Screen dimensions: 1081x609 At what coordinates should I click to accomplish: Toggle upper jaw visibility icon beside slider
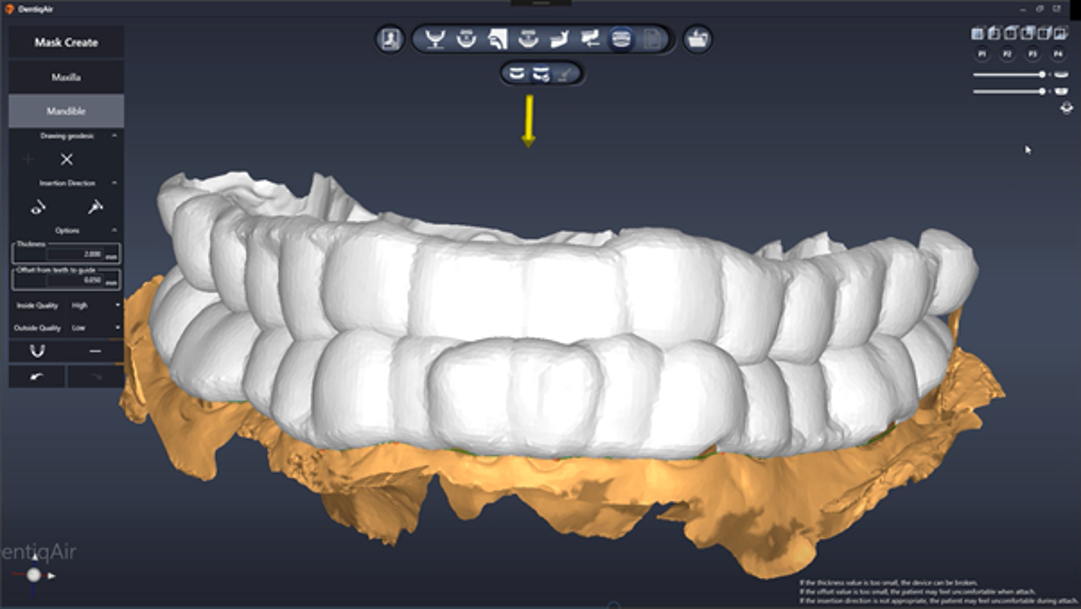[1061, 74]
